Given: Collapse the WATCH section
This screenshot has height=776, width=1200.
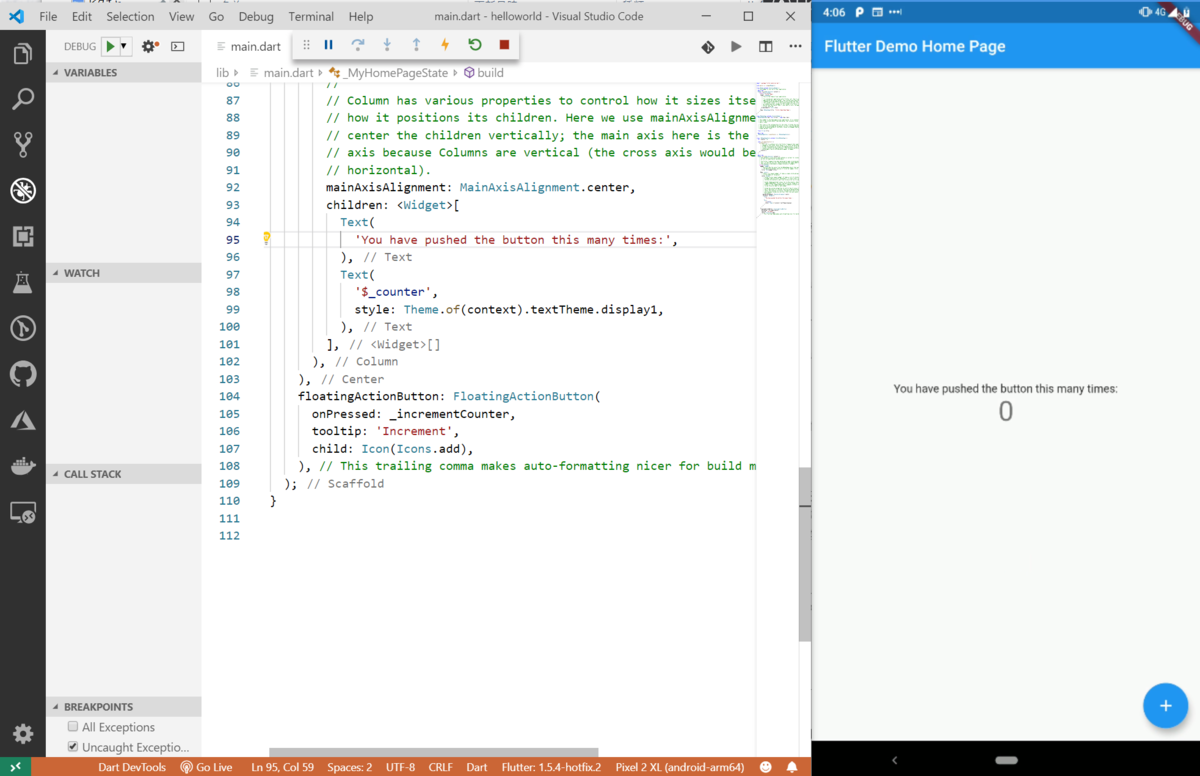Looking at the screenshot, I should pyautogui.click(x=123, y=273).
